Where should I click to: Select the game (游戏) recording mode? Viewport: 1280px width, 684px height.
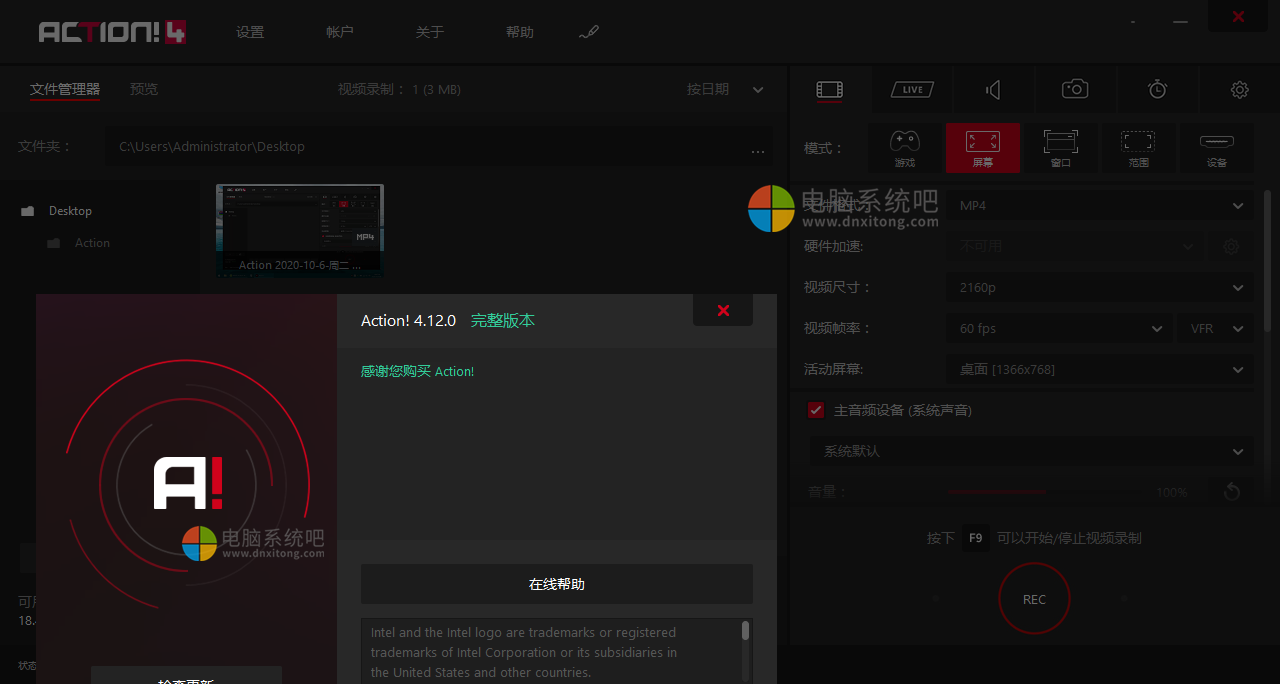click(x=905, y=148)
